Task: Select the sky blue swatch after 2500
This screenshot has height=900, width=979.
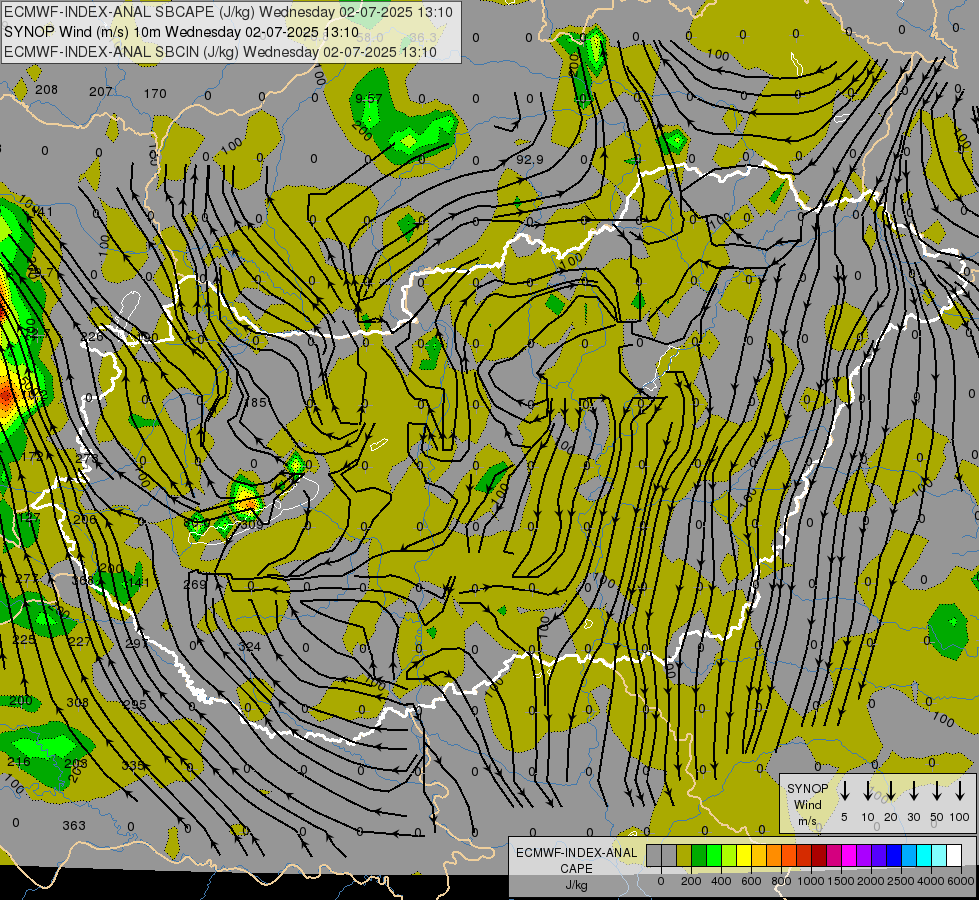Action: click(x=908, y=855)
